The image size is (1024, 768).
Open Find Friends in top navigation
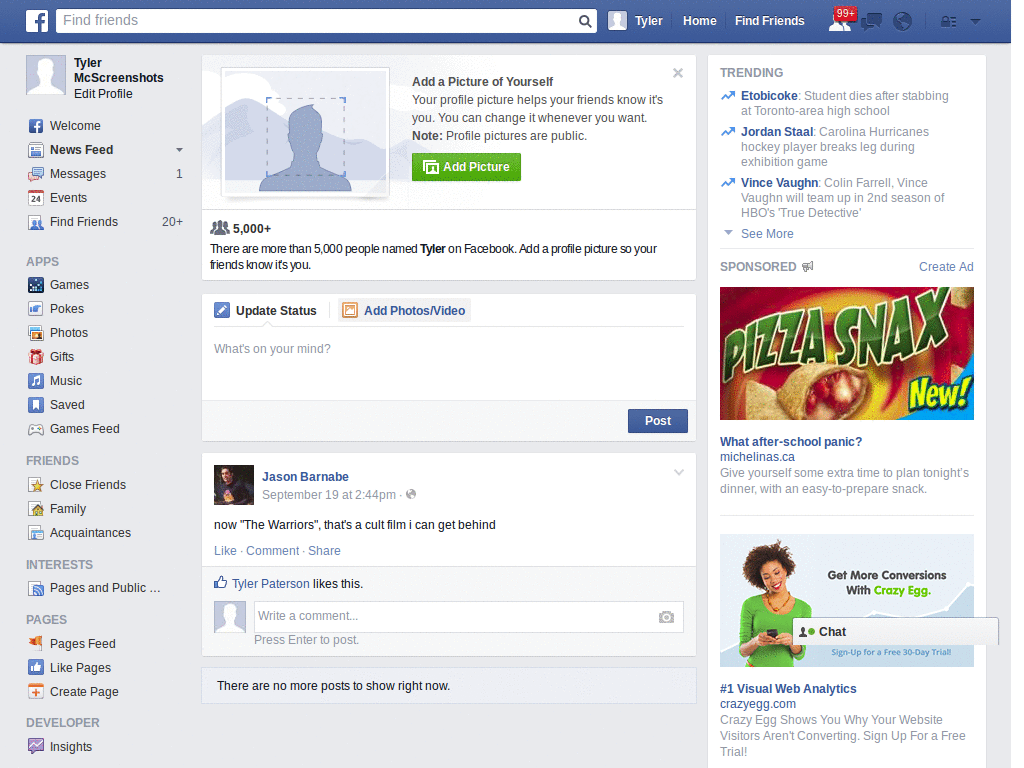769,21
